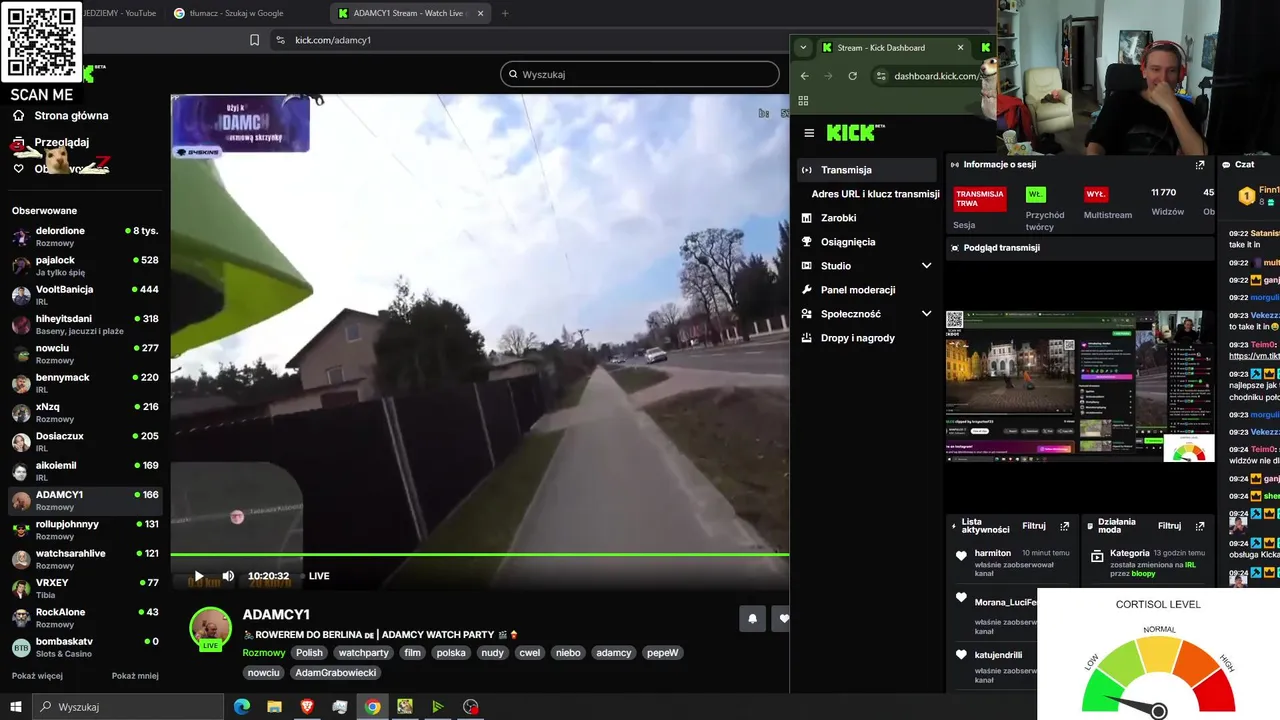Open pajalock channel in followed list
This screenshot has height=720, width=1280.
pos(85,265)
